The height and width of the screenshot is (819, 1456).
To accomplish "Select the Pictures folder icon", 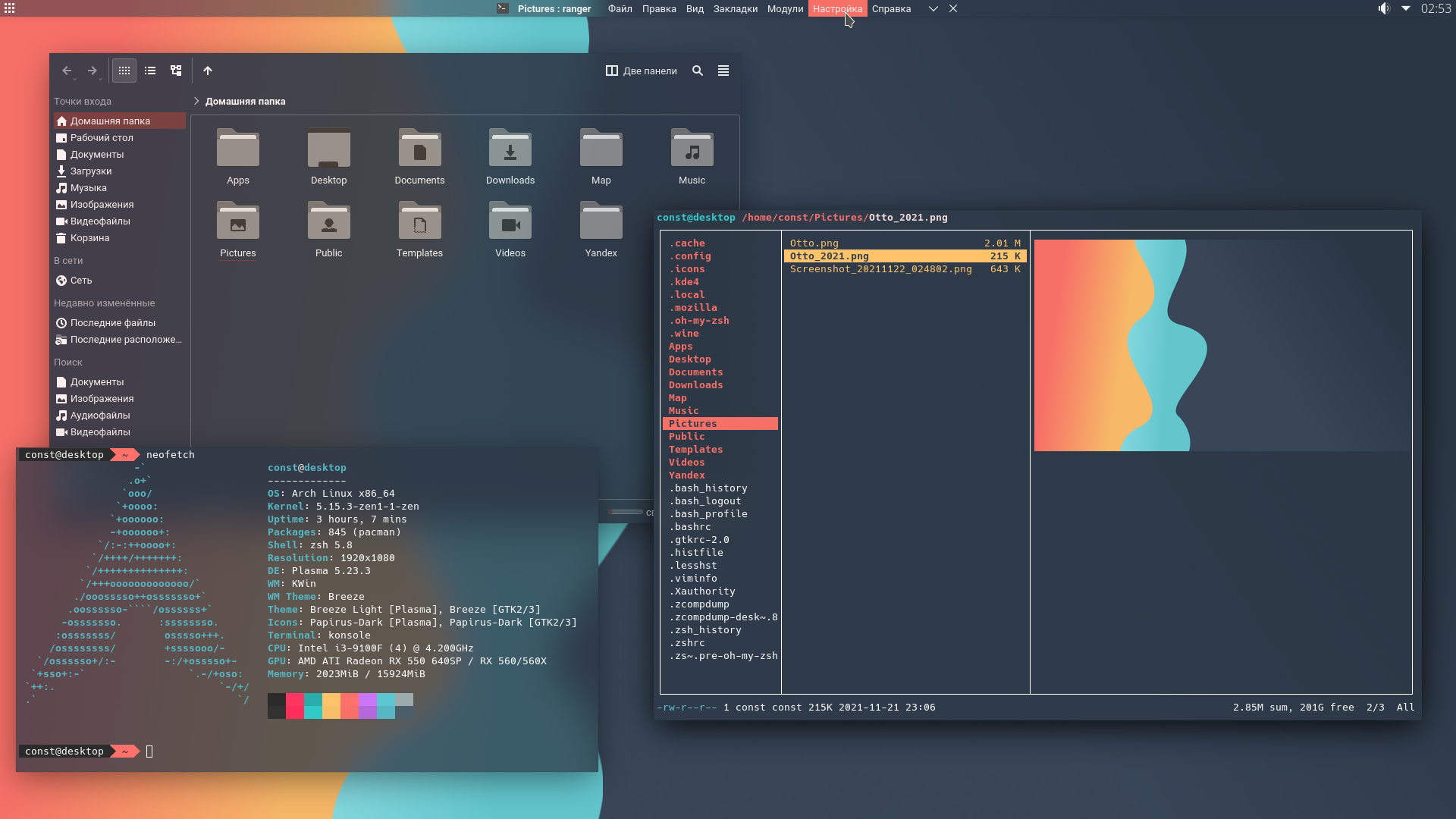I will point(238,221).
